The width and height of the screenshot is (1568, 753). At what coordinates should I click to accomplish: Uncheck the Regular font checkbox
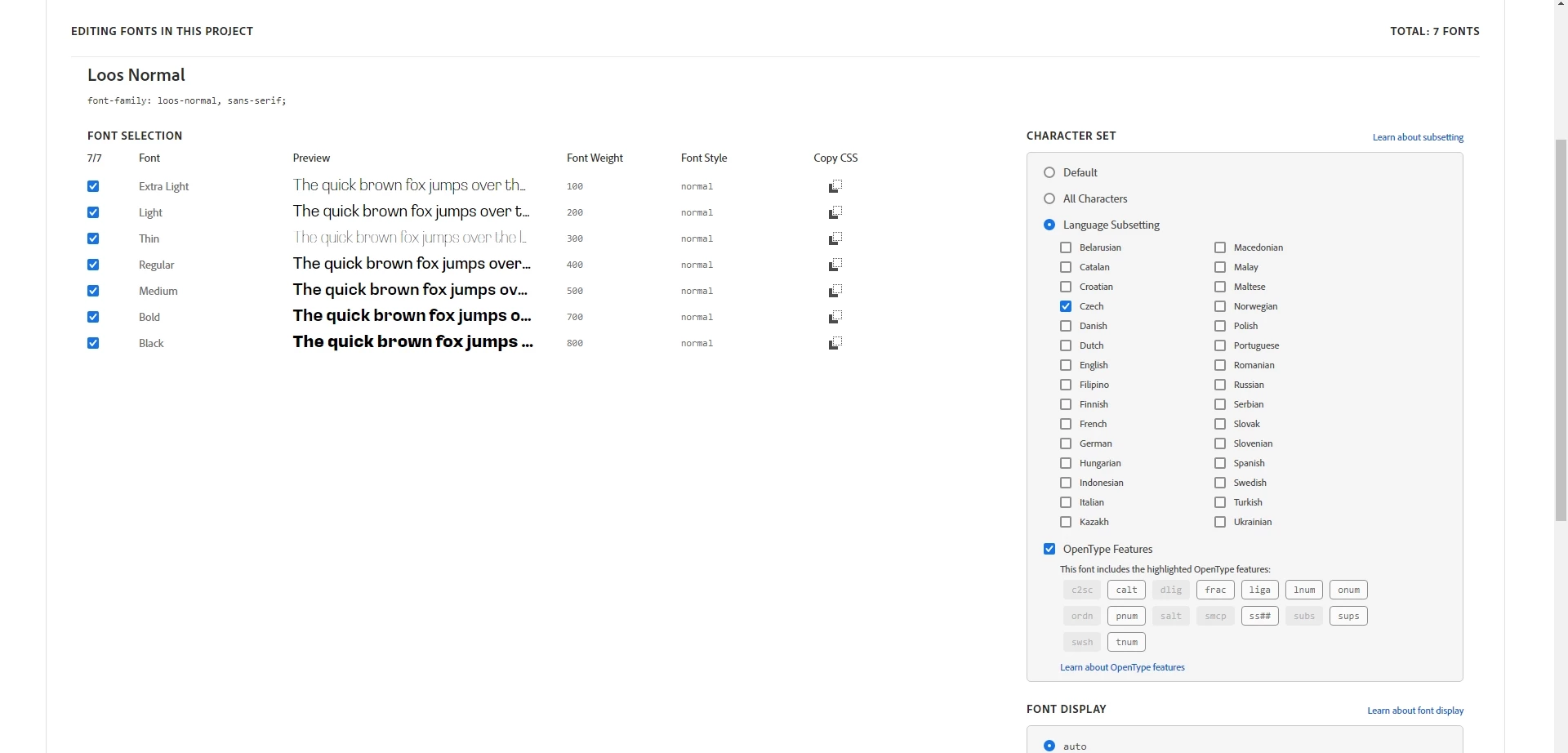tap(93, 265)
